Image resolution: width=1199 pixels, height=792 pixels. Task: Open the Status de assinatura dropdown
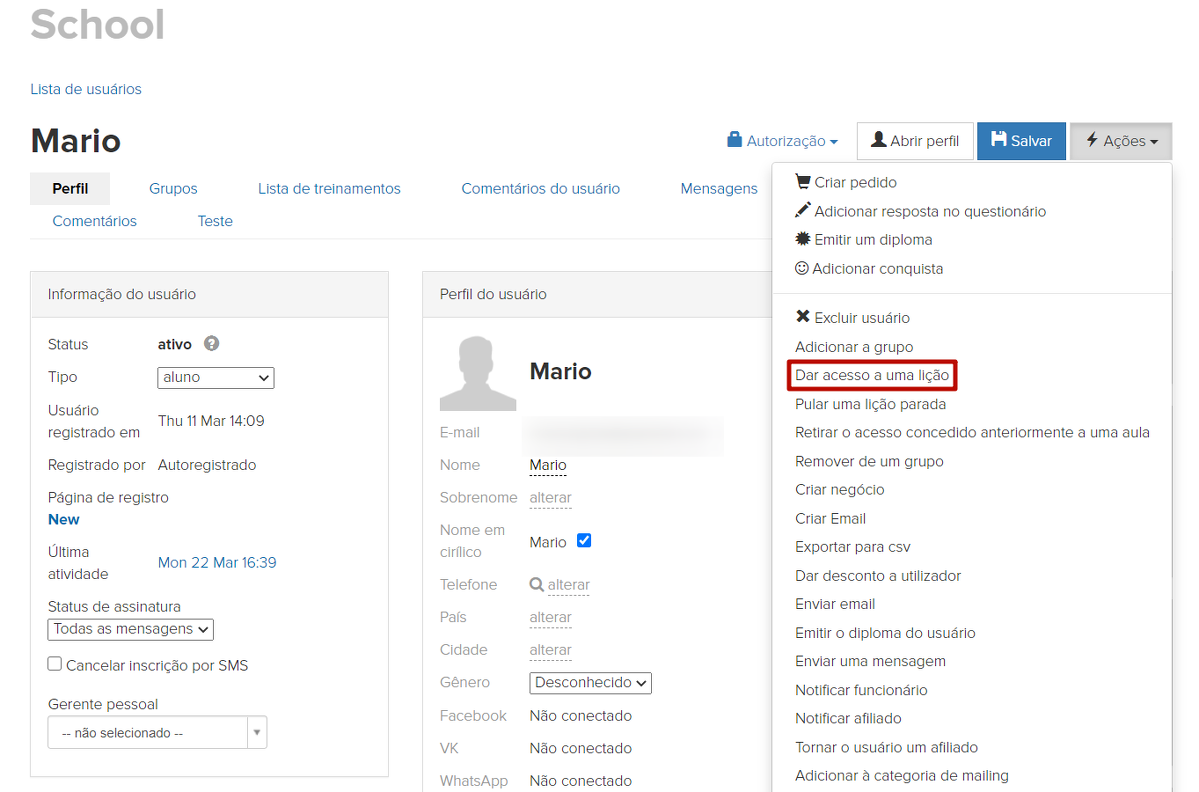pyautogui.click(x=131, y=629)
